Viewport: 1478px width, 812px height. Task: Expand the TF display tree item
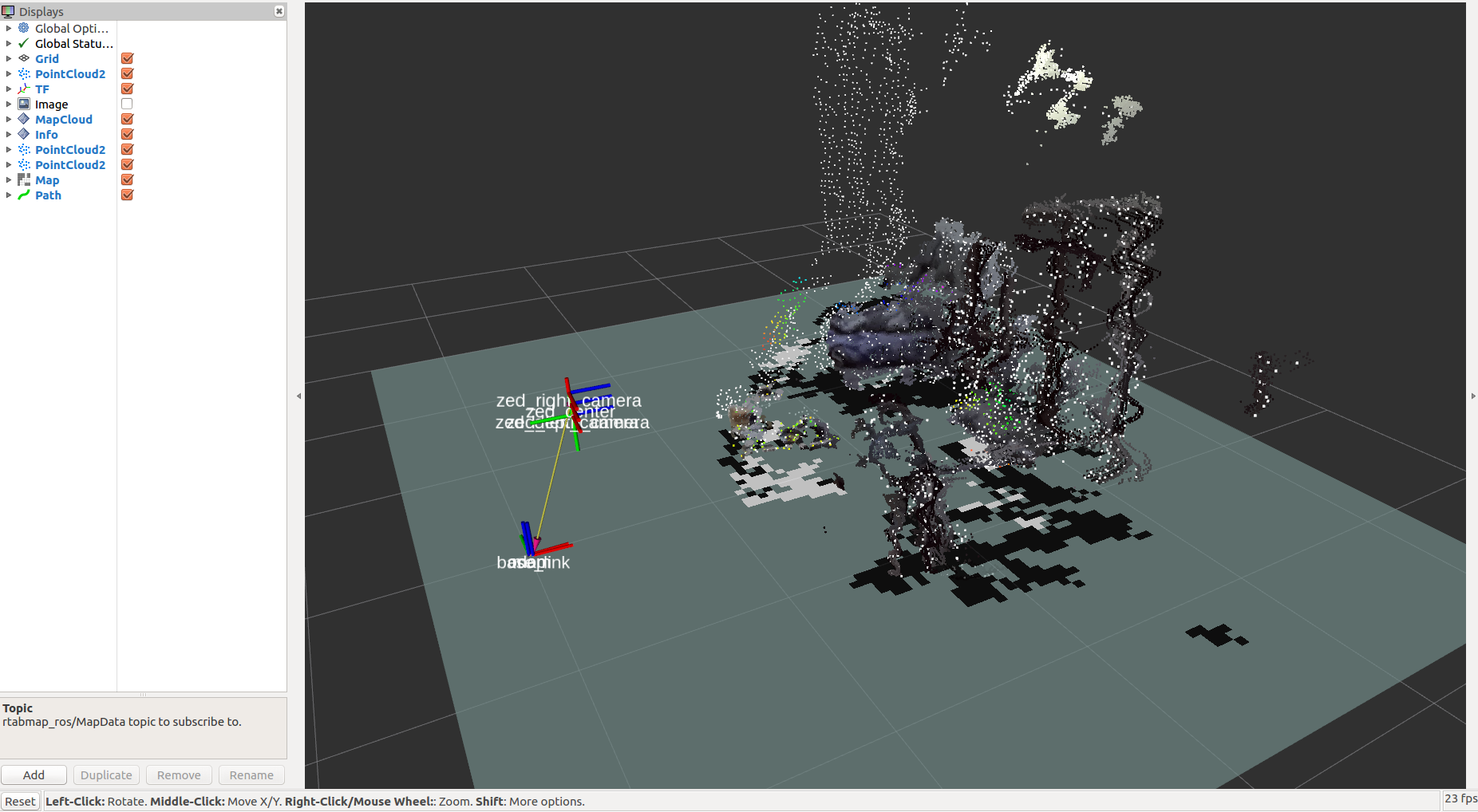(9, 89)
